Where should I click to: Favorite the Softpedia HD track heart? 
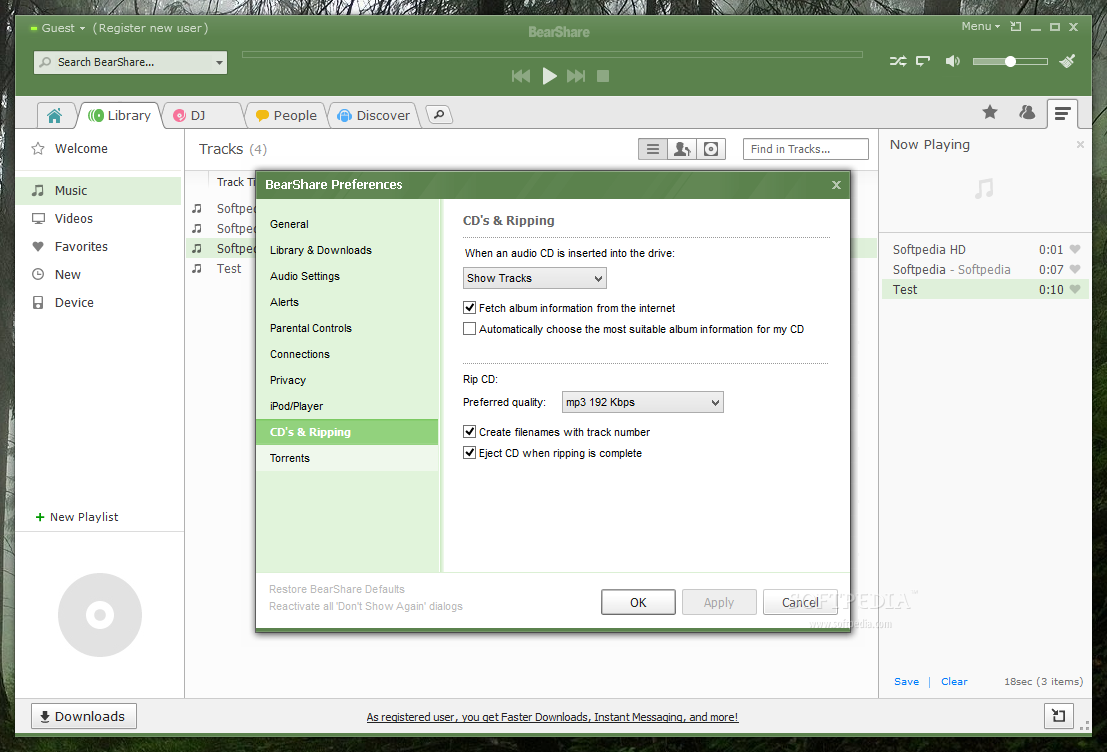(1075, 249)
